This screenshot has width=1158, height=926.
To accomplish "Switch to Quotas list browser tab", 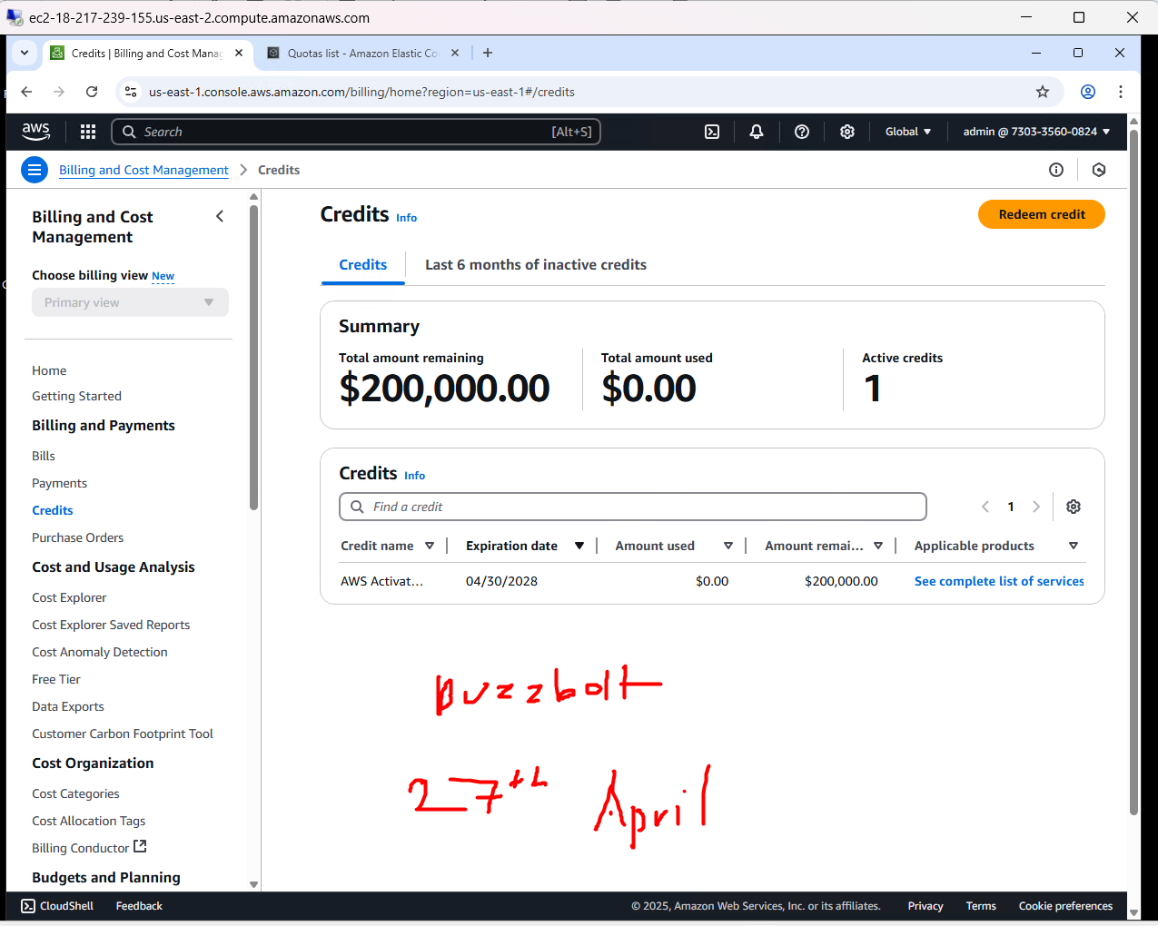I will (364, 53).
